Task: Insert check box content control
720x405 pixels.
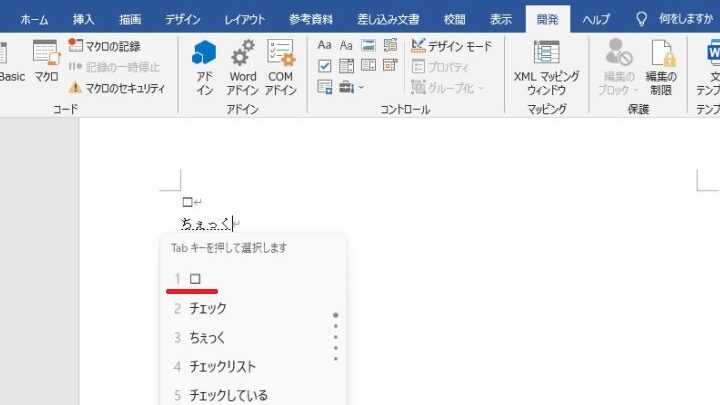Action: tap(324, 66)
